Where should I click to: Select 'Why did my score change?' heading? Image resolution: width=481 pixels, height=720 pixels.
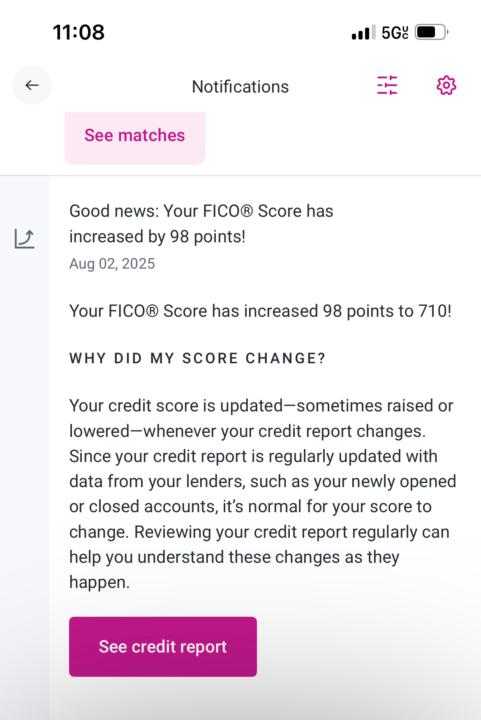pos(197,358)
